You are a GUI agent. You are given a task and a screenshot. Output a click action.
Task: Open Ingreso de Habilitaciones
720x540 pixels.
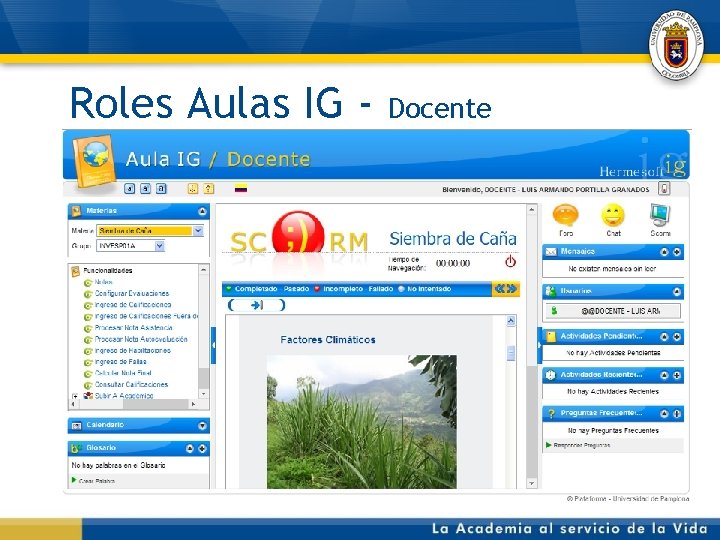tap(133, 350)
